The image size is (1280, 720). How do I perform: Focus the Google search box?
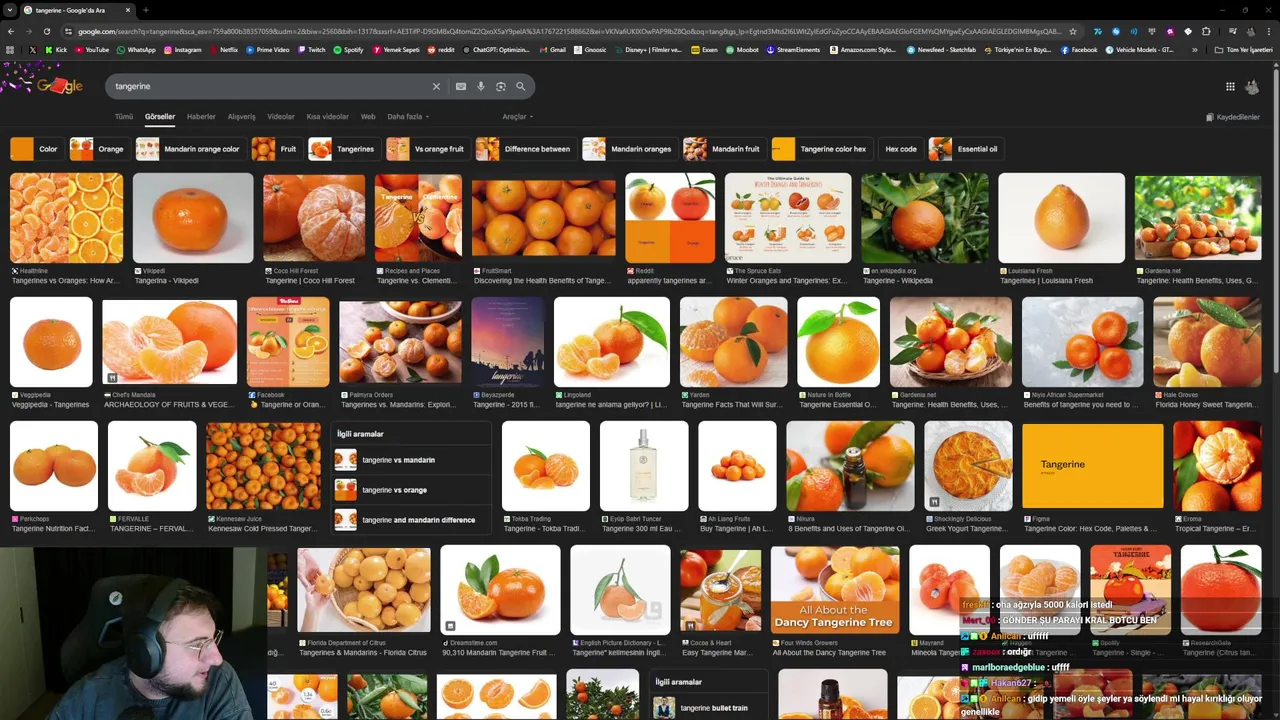click(x=270, y=87)
